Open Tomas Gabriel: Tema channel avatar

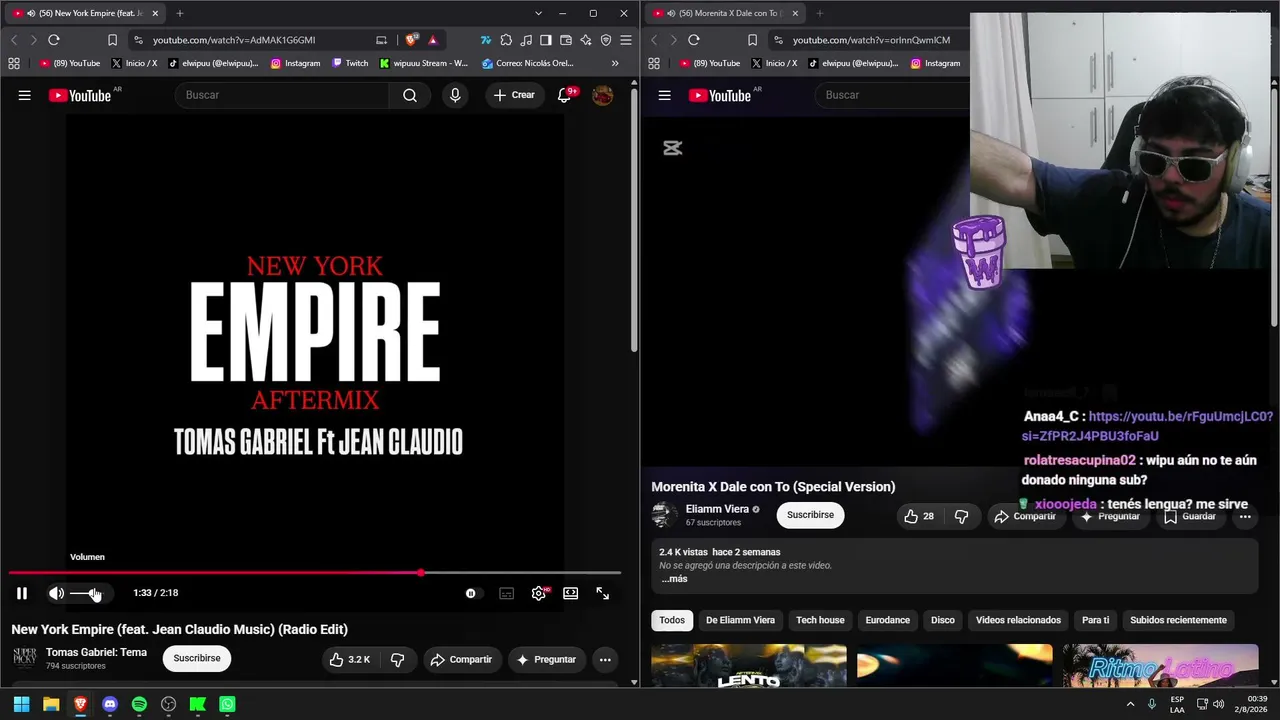(24, 658)
